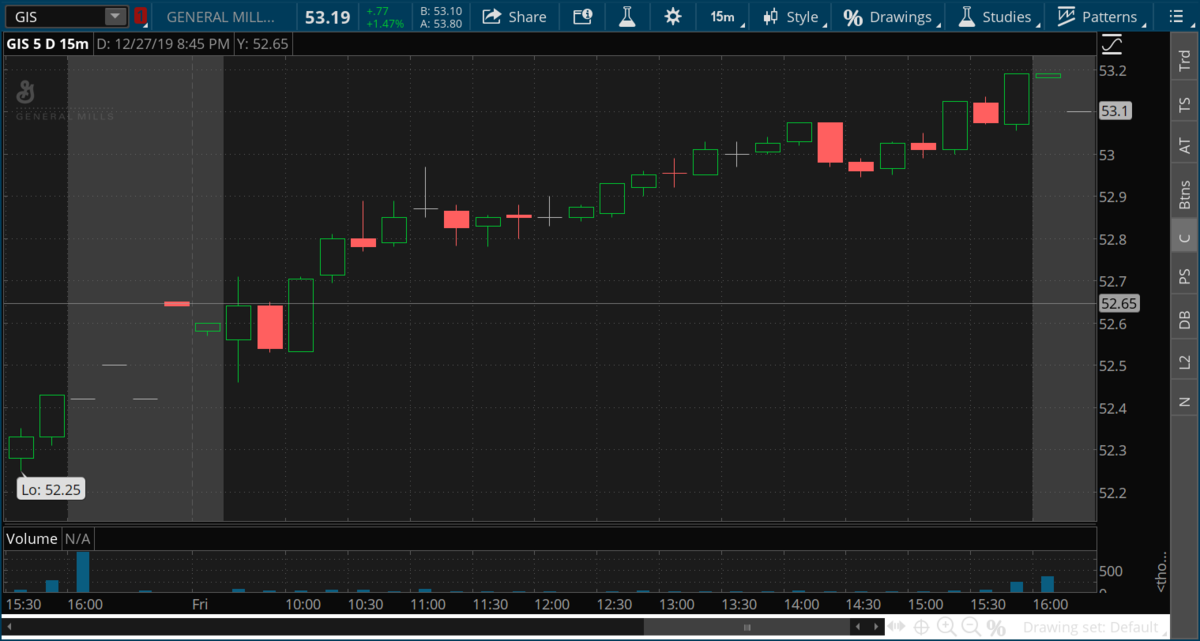Click the crosshair target icon below chart
Image resolution: width=1200 pixels, height=641 pixels.
coord(921,627)
